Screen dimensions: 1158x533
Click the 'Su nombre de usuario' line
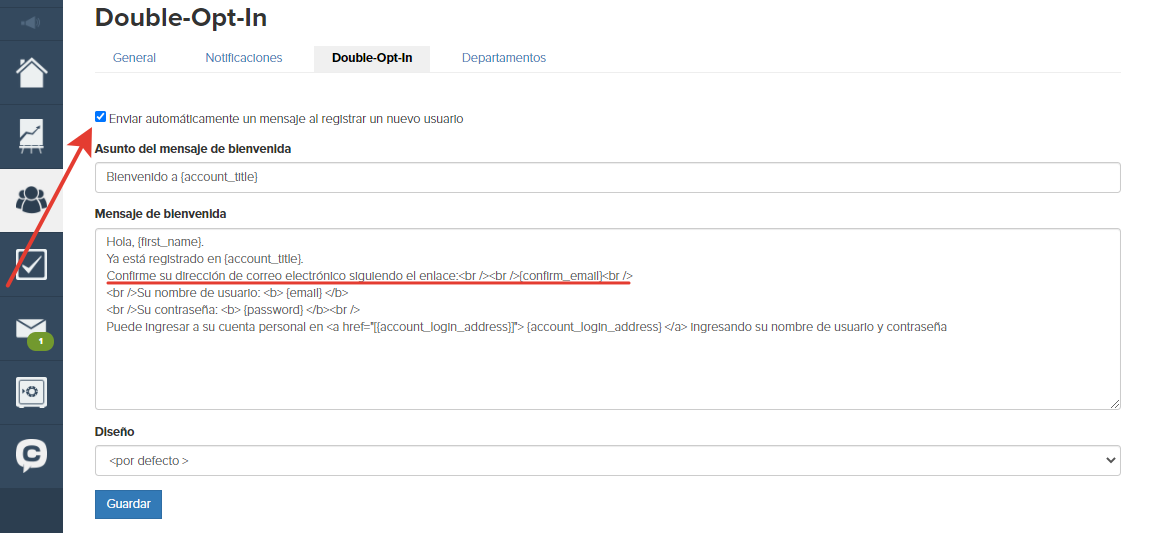[x=227, y=292]
